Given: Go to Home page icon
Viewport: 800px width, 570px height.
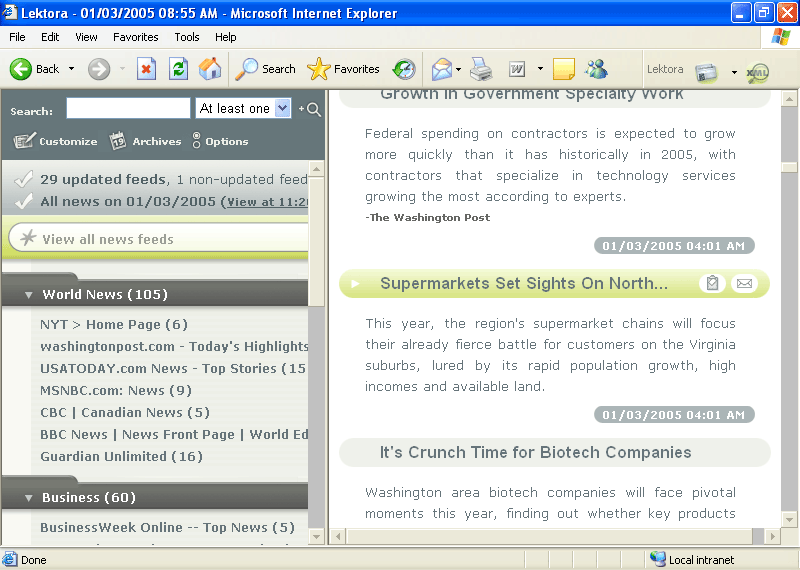Looking at the screenshot, I should pyautogui.click(x=210, y=69).
